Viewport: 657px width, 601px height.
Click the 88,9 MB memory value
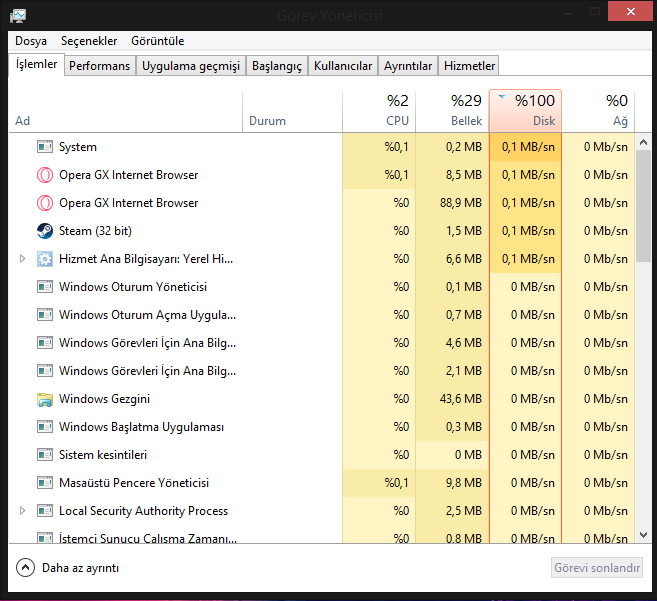point(461,203)
